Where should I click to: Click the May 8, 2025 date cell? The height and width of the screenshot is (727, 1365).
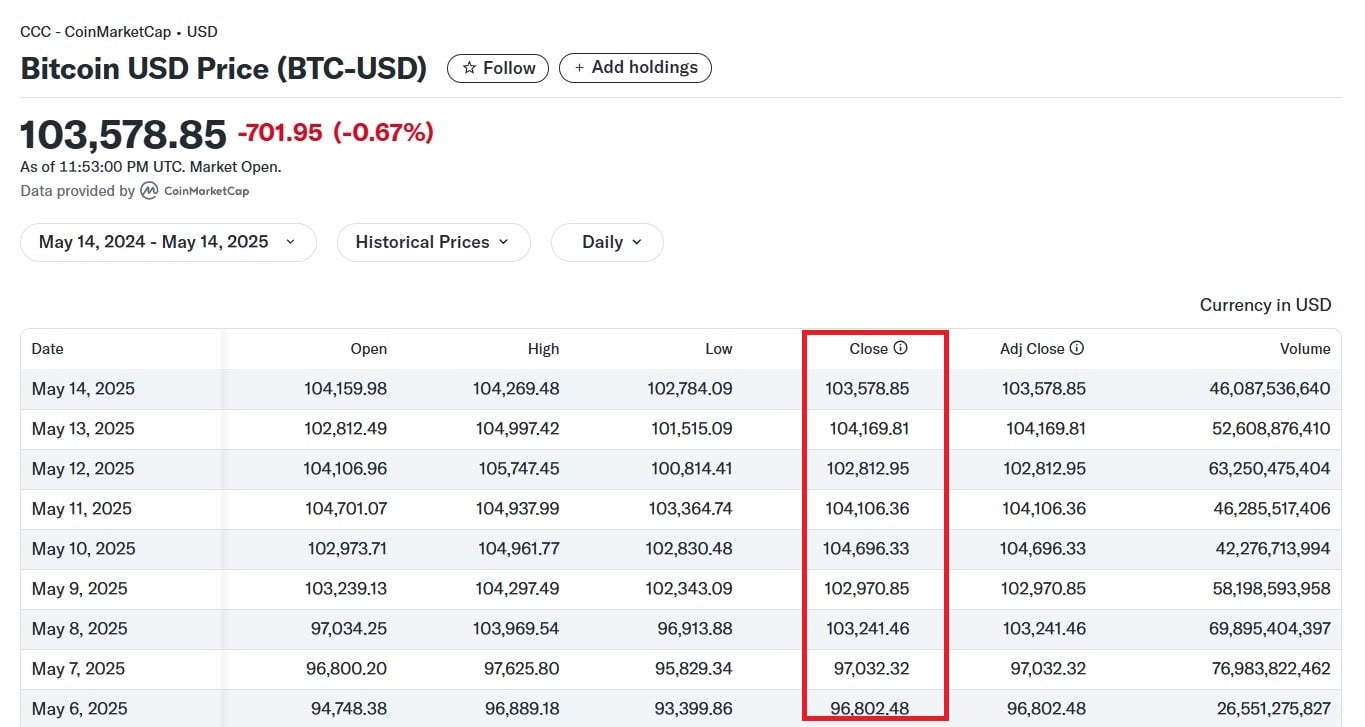click(x=79, y=629)
